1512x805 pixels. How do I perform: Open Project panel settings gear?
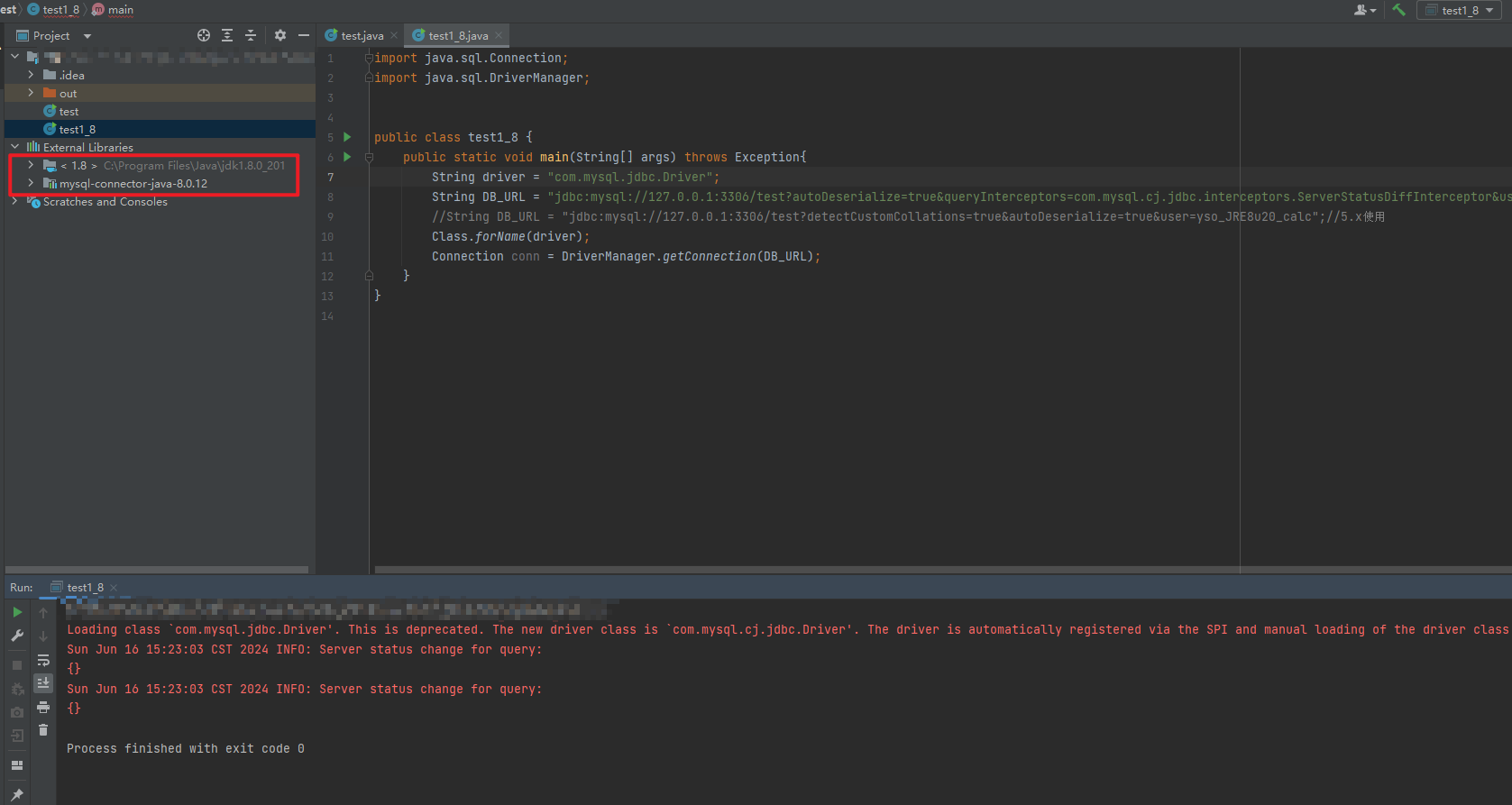click(280, 35)
